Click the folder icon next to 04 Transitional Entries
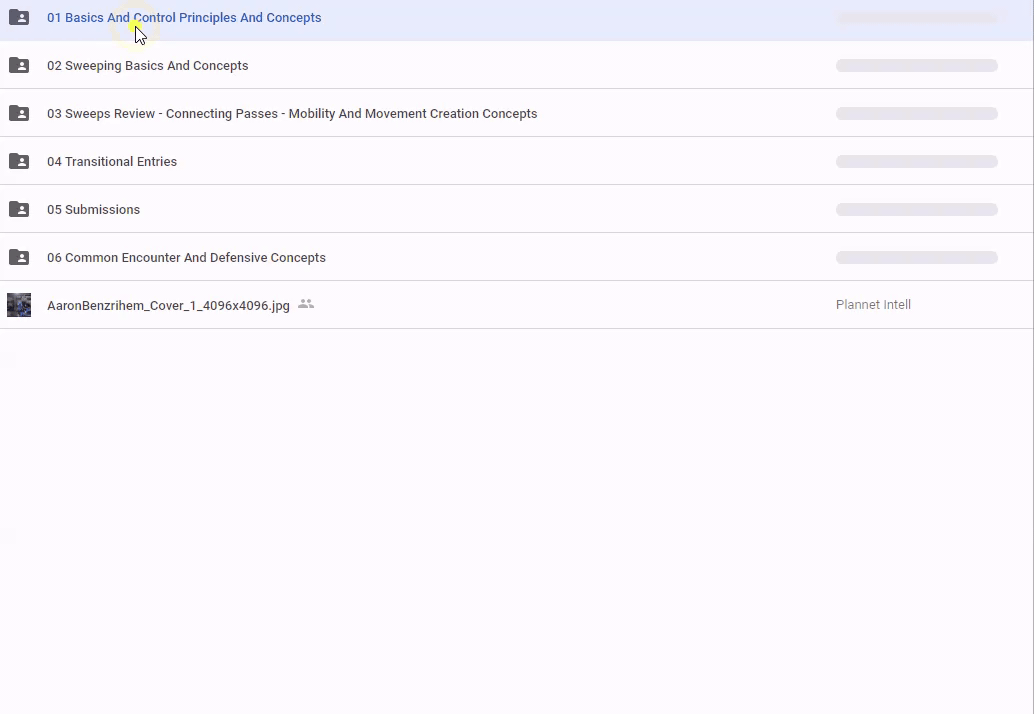 [x=19, y=161]
